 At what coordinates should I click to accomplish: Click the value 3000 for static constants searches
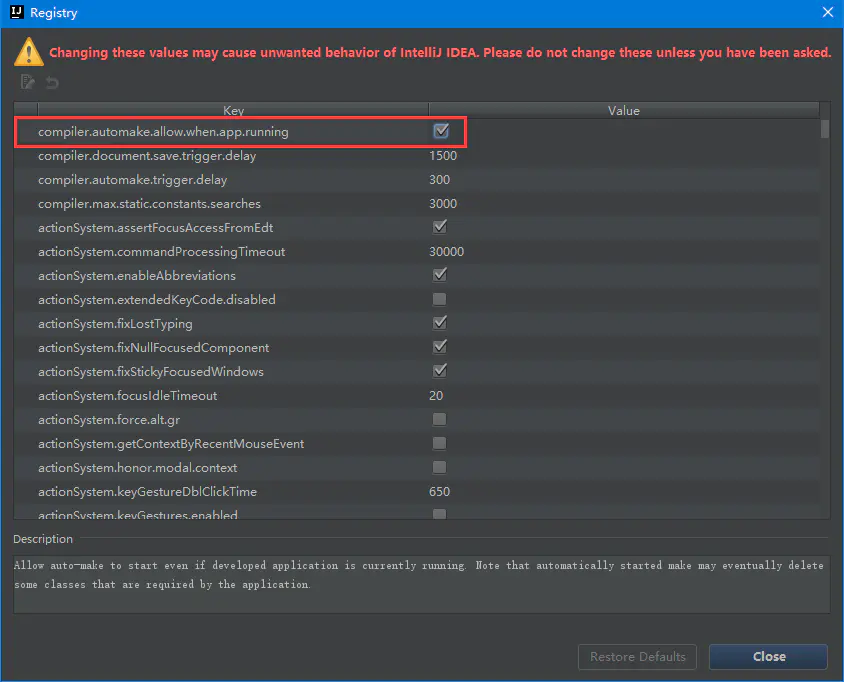point(443,204)
